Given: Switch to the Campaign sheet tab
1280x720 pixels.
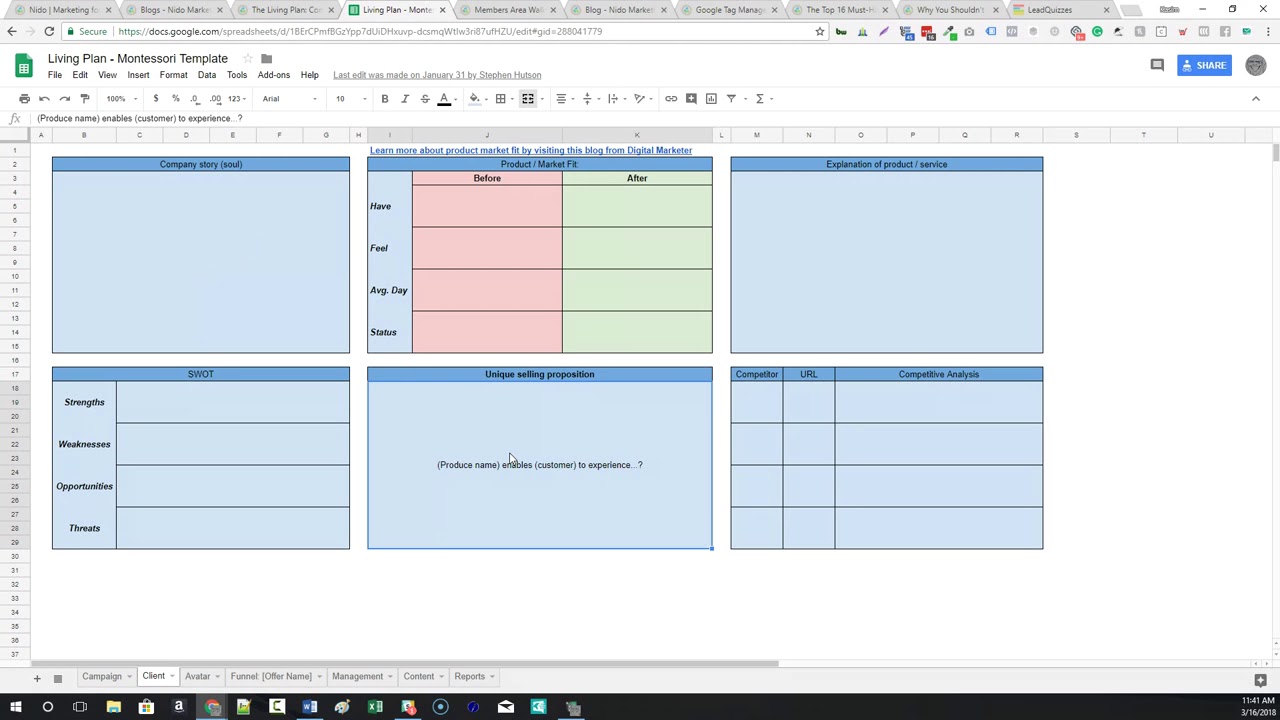Looking at the screenshot, I should (x=101, y=676).
